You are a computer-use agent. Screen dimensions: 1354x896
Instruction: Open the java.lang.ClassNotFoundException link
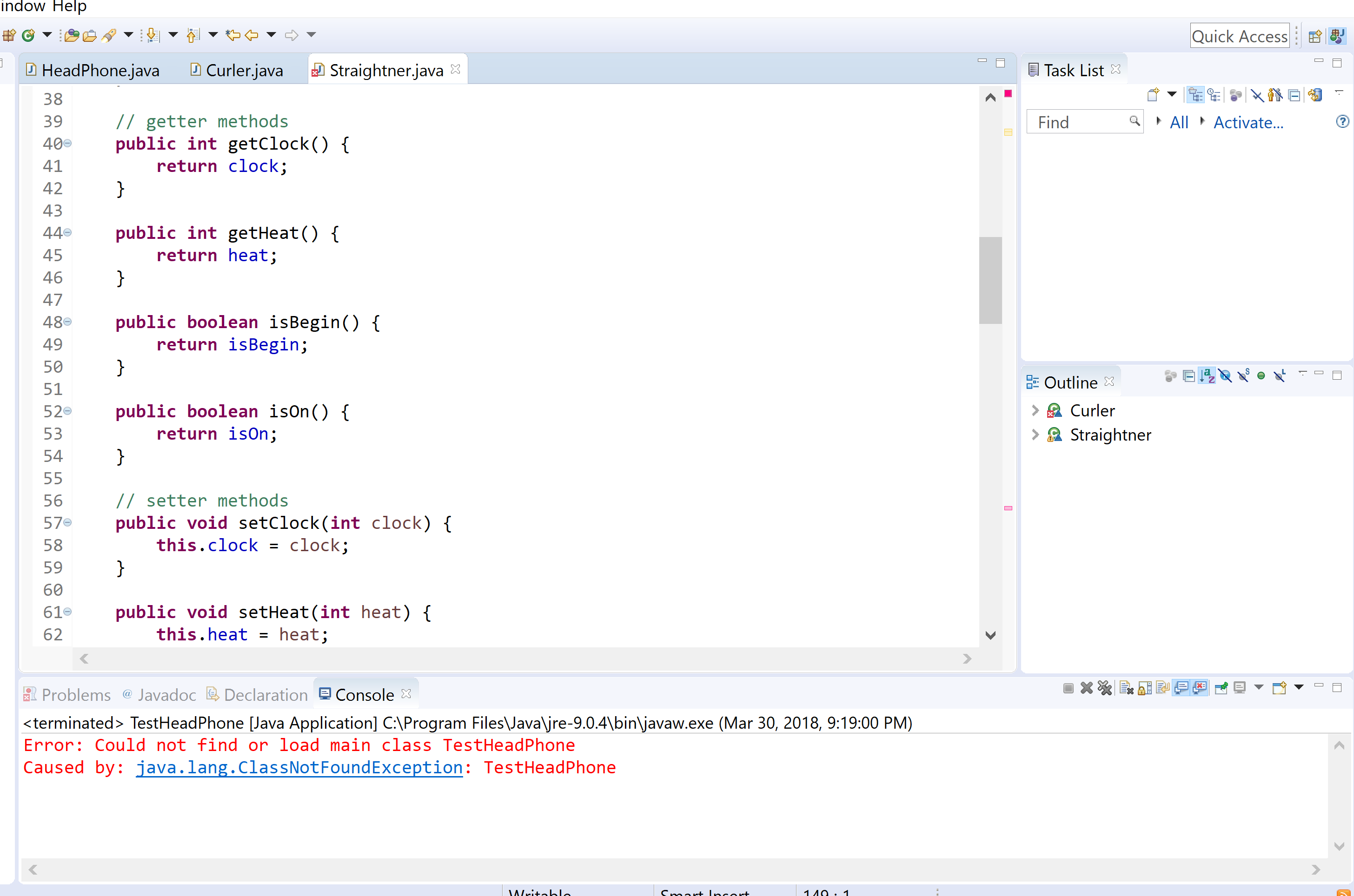(299, 767)
